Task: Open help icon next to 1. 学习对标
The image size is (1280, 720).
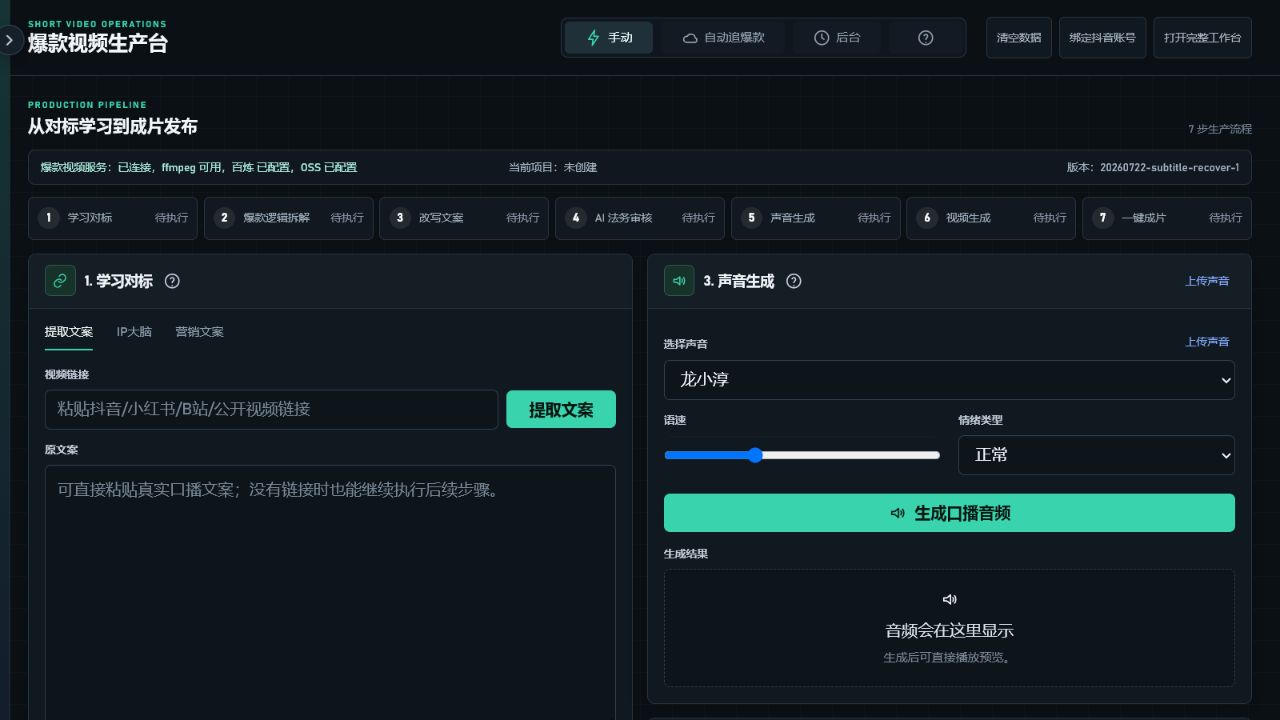Action: click(172, 281)
